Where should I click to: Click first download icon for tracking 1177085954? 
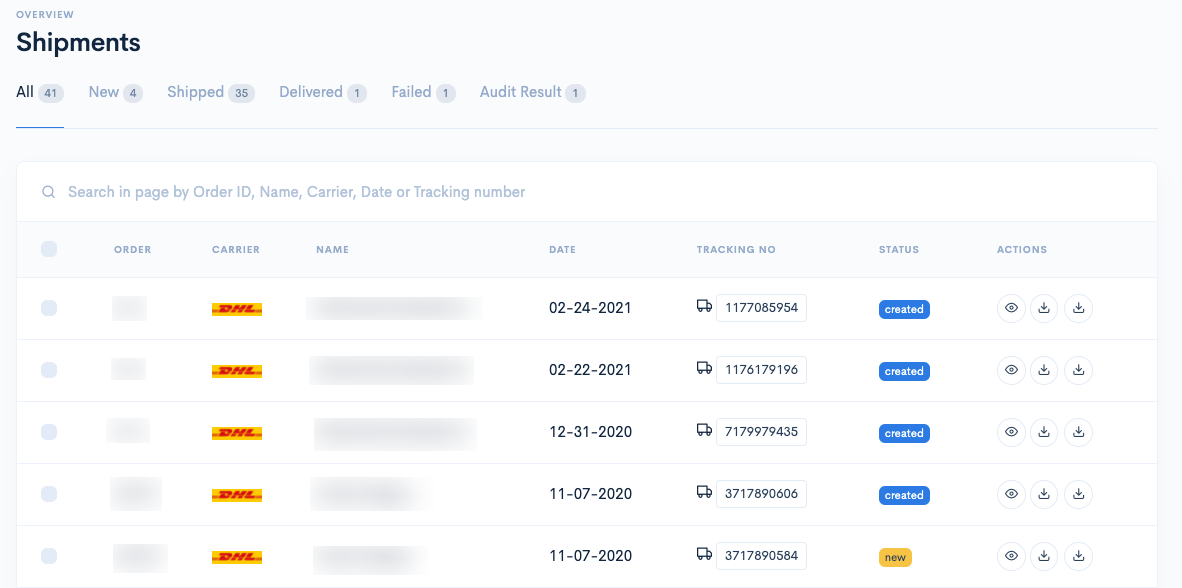(x=1044, y=308)
